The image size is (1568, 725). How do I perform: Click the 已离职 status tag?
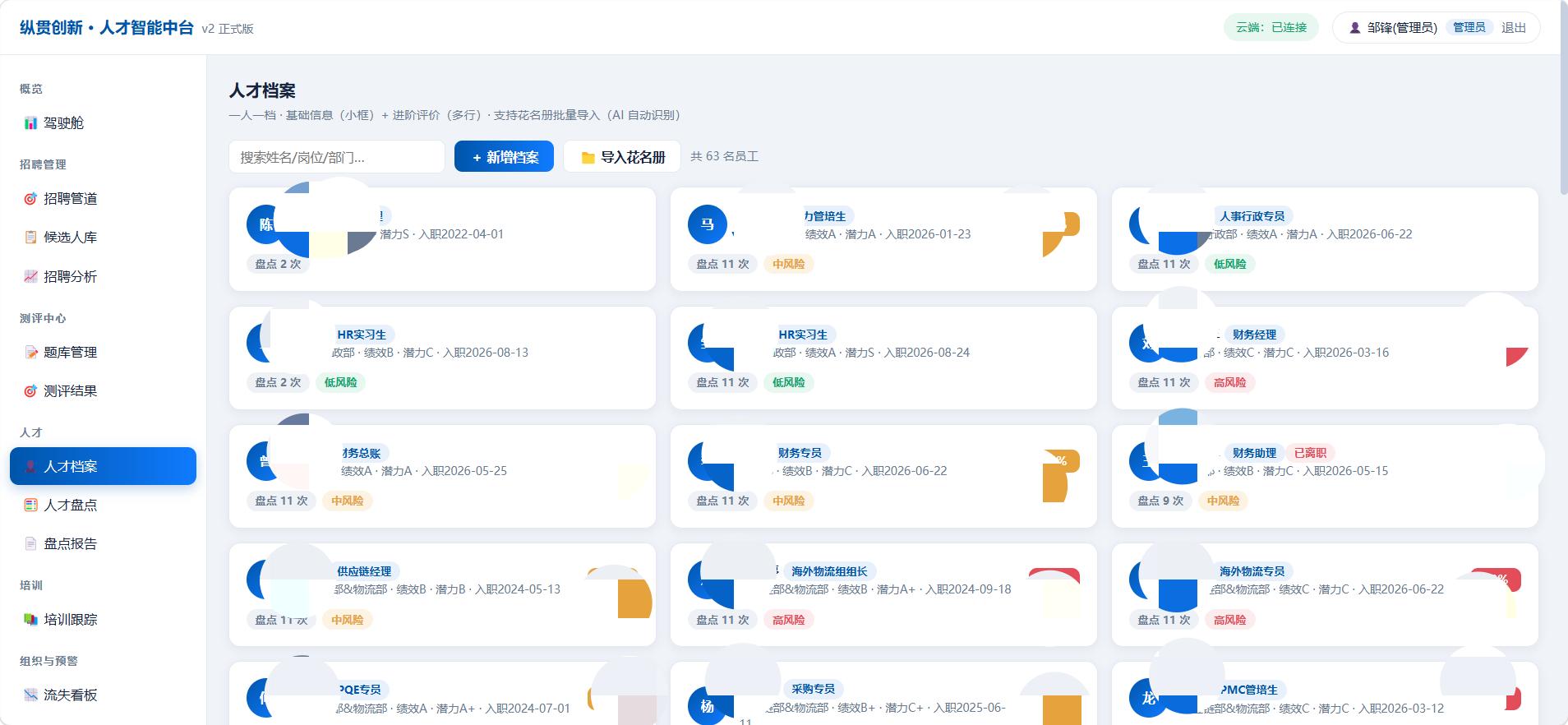(x=1310, y=453)
